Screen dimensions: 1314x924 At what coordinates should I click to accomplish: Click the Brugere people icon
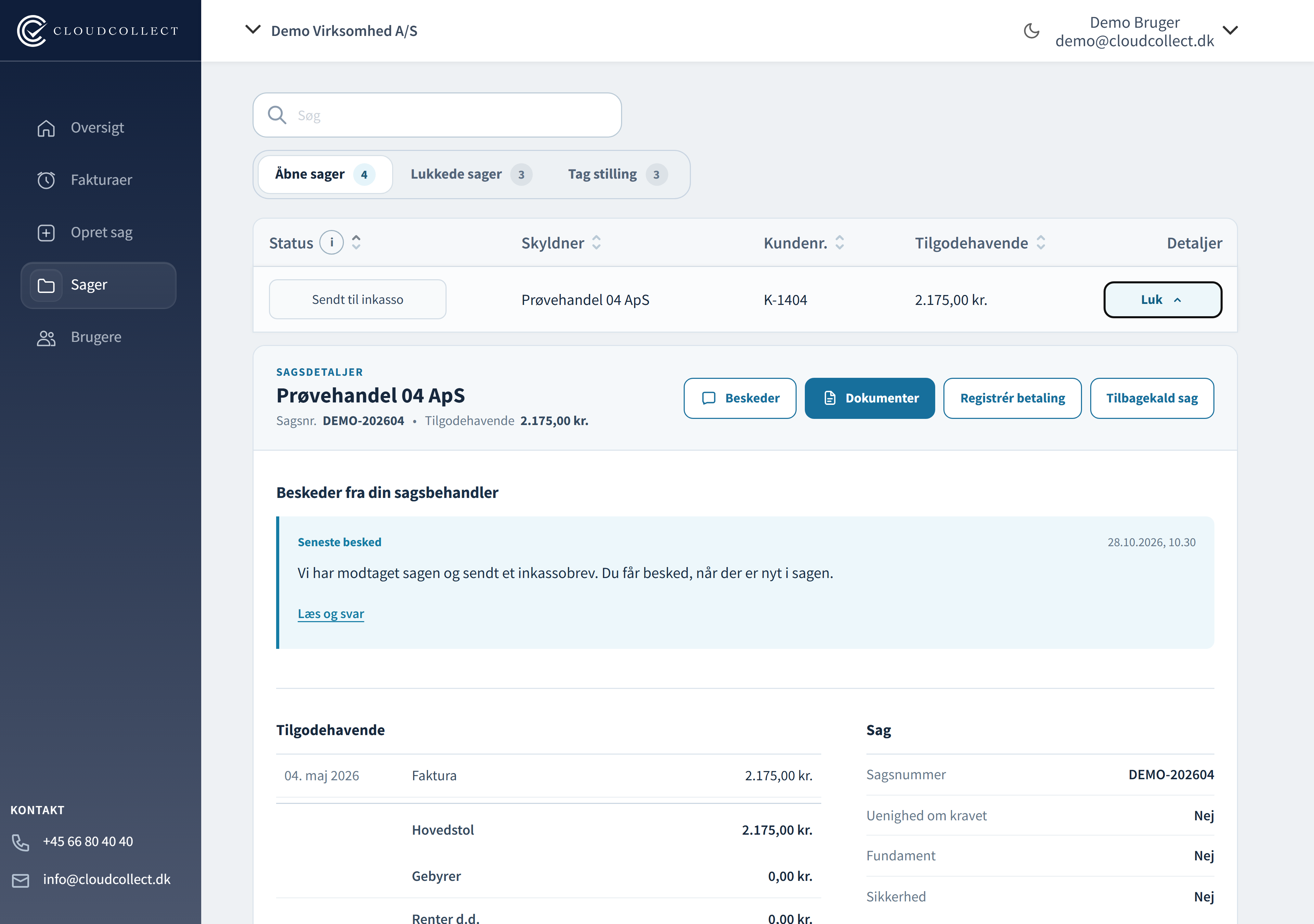tap(46, 338)
